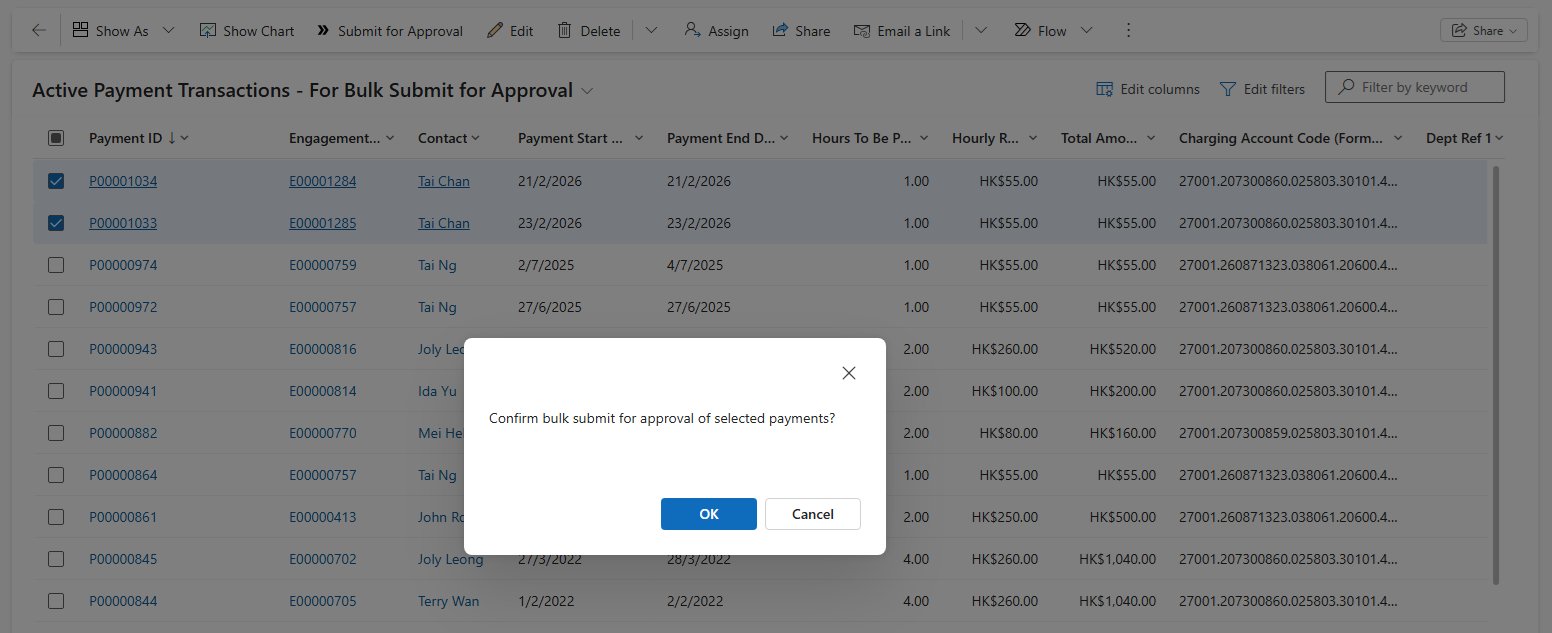Click the Edit pencil icon
The height and width of the screenshot is (633, 1552).
coord(495,31)
